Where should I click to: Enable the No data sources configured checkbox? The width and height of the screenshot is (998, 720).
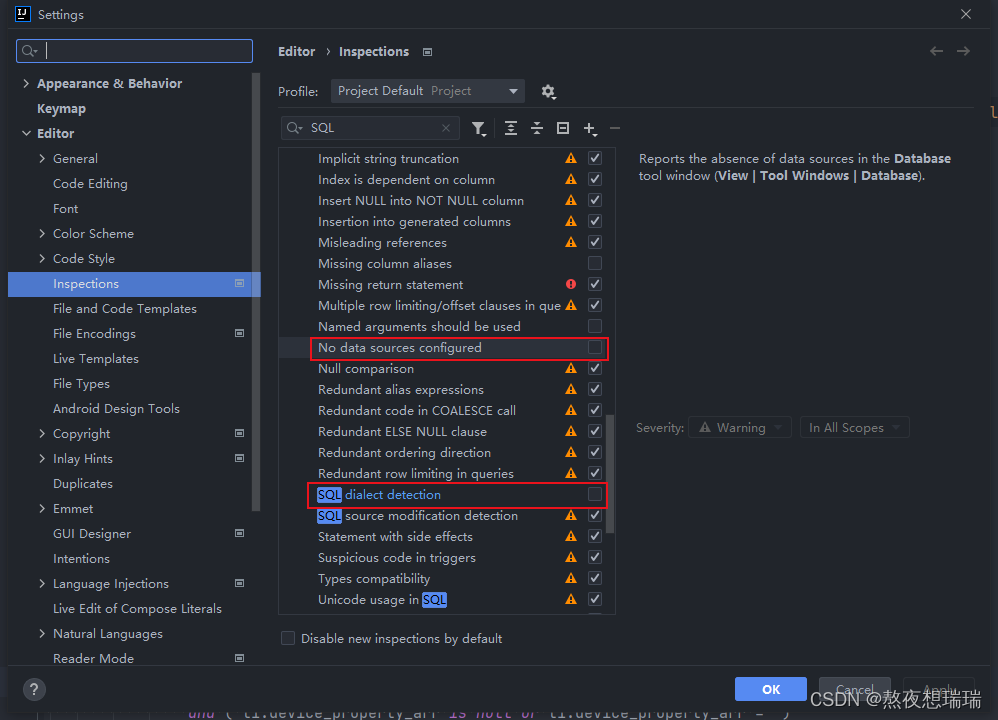(x=594, y=347)
